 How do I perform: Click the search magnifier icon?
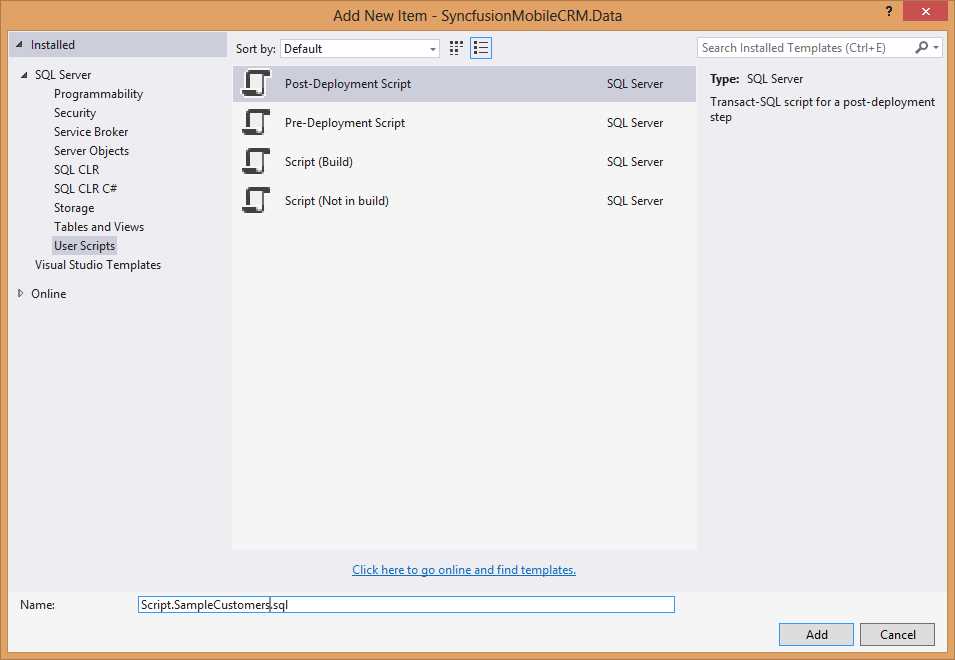tap(922, 47)
